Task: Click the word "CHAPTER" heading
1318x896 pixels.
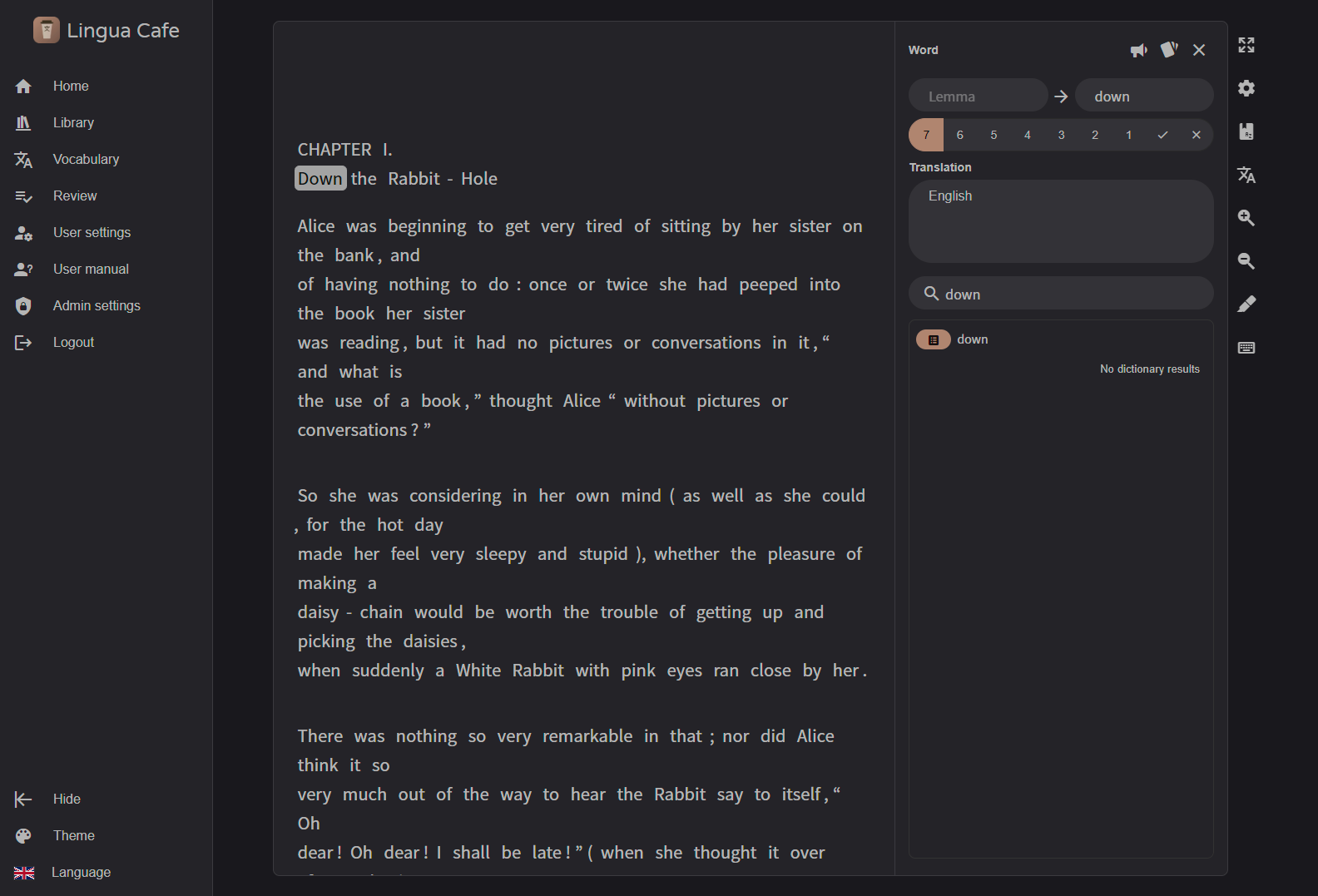Action: pyautogui.click(x=334, y=150)
